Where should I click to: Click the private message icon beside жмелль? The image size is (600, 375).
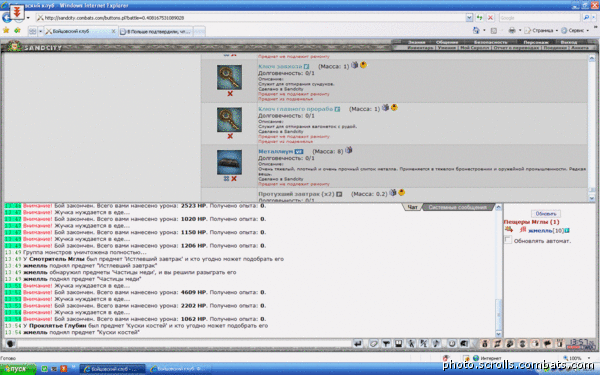509,230
